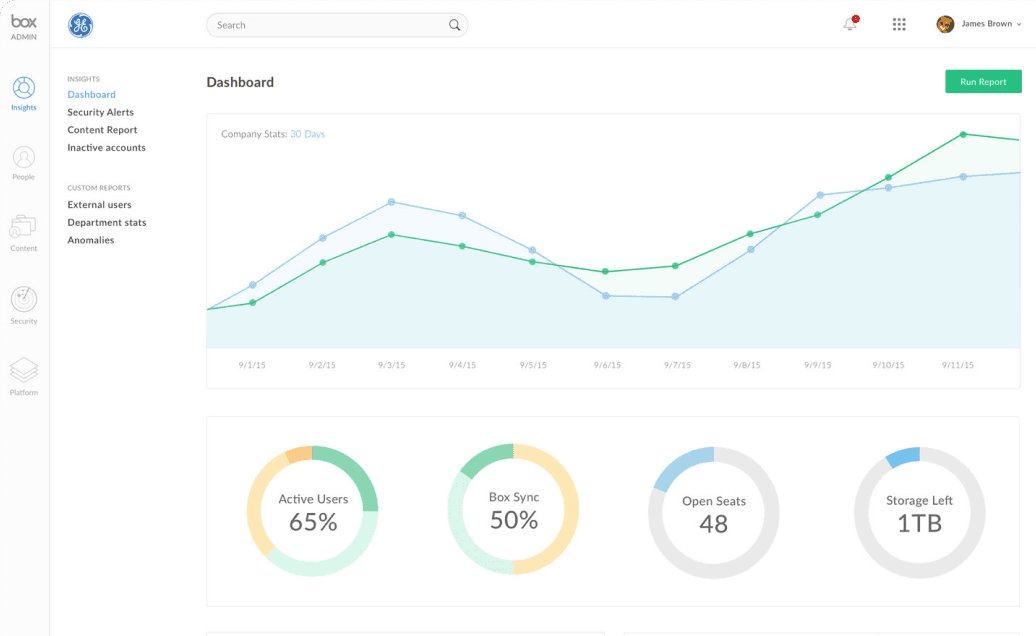Open Security Alerts
Screen dimensions: 1036x636
[x=100, y=112]
